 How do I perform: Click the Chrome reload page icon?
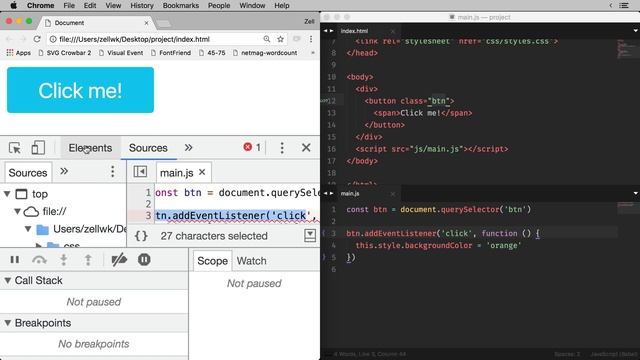coord(37,39)
